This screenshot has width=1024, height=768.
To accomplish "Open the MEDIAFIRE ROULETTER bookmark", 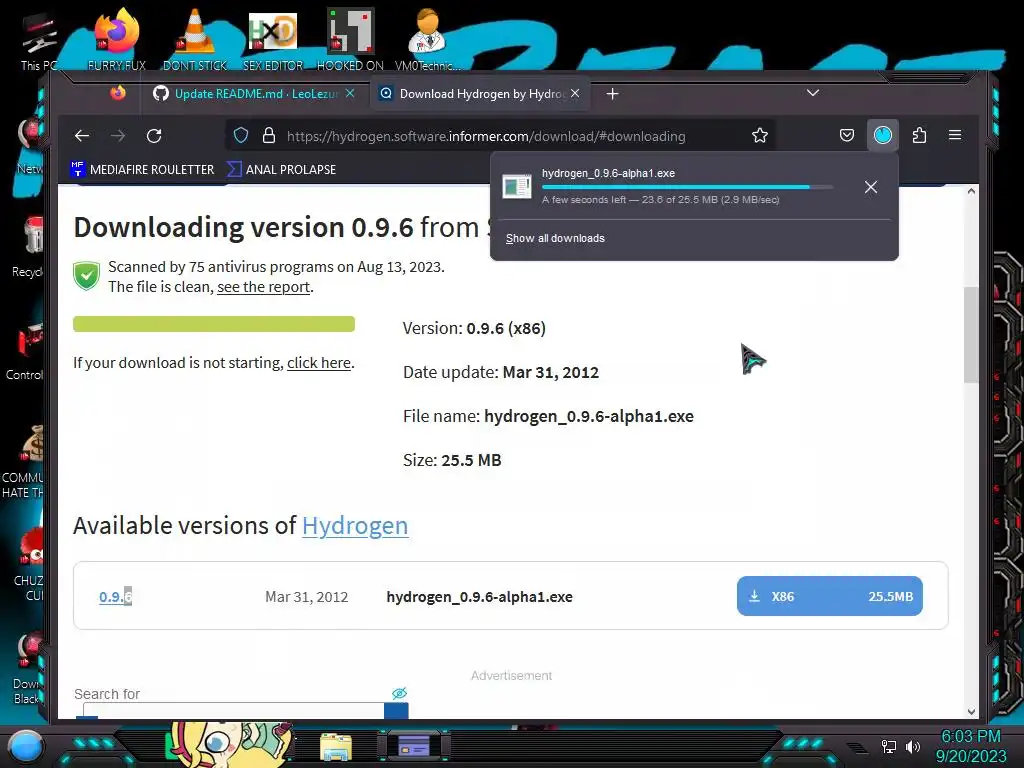I will click(142, 170).
